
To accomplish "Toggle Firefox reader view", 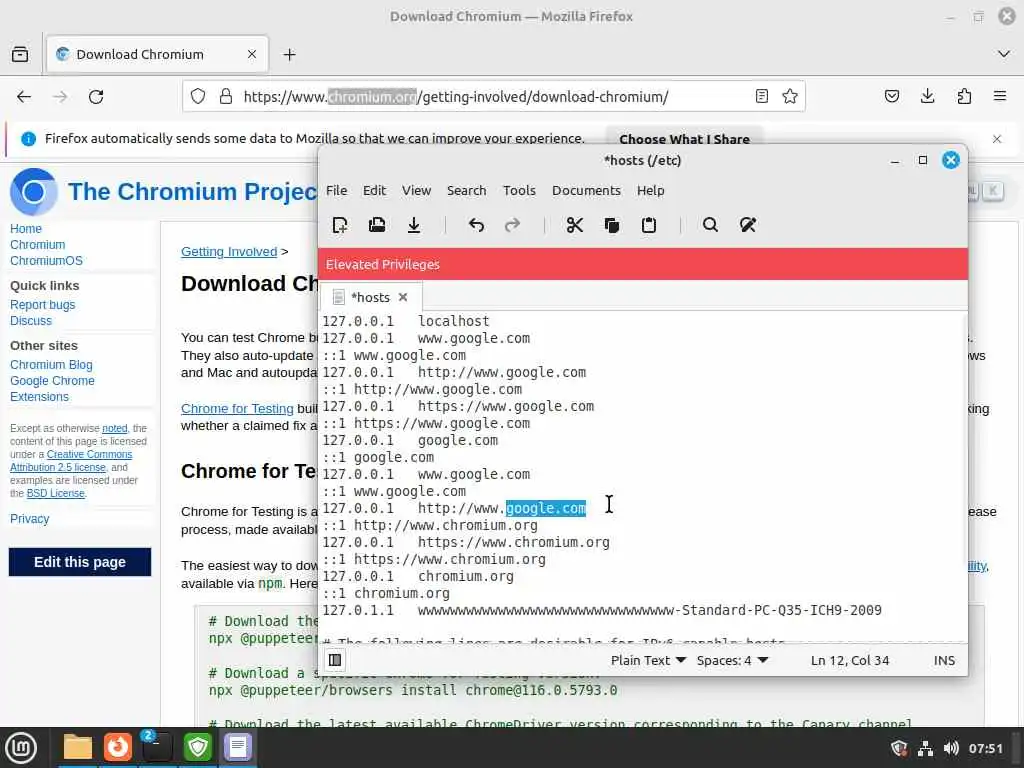I will [761, 97].
